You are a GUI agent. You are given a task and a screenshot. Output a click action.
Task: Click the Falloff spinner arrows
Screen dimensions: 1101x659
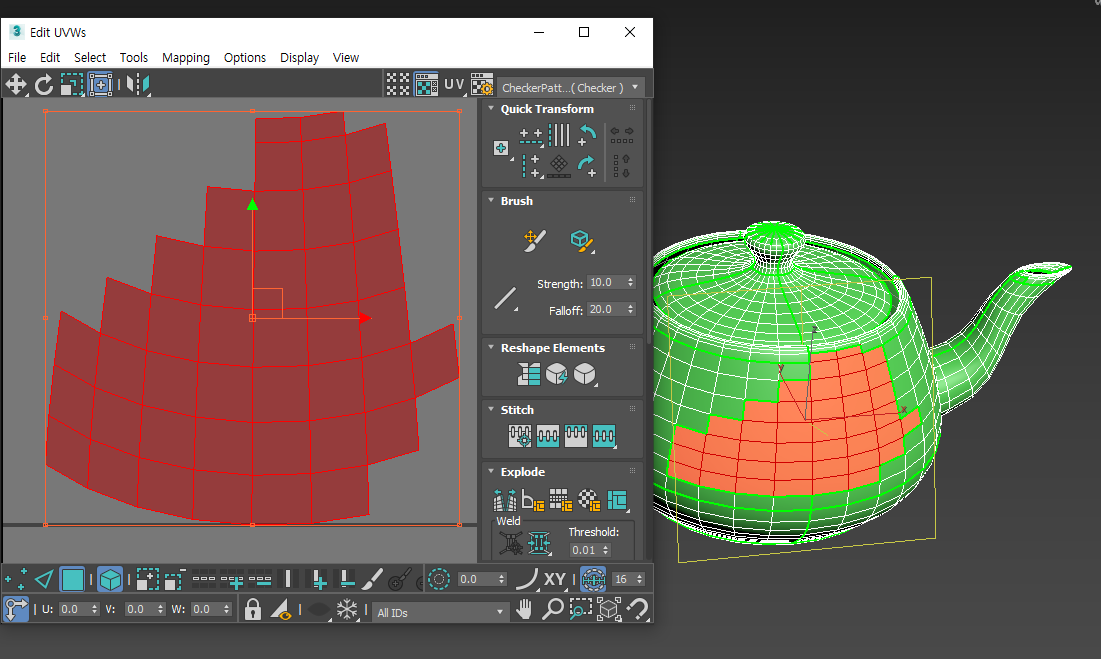click(631, 309)
